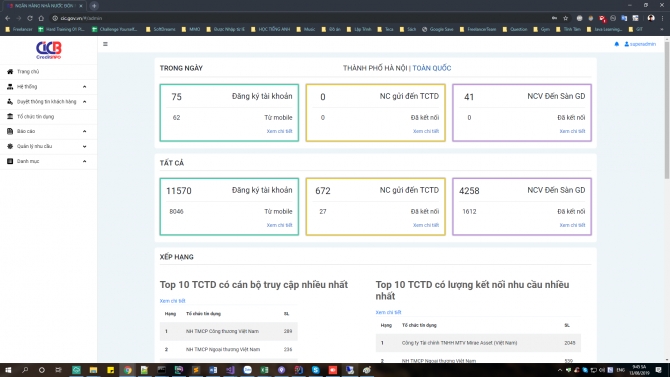The height and width of the screenshot is (377, 670).
Task: Click the Quản lý nhu cầu gear icon
Action: [10, 146]
